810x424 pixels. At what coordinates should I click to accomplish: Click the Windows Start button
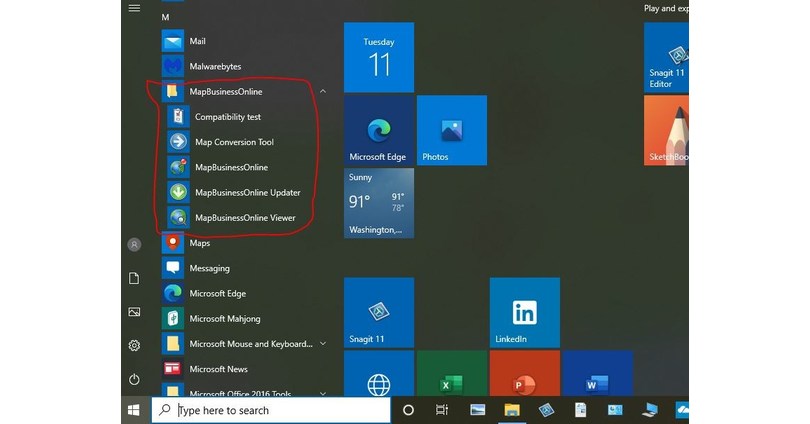click(x=134, y=410)
